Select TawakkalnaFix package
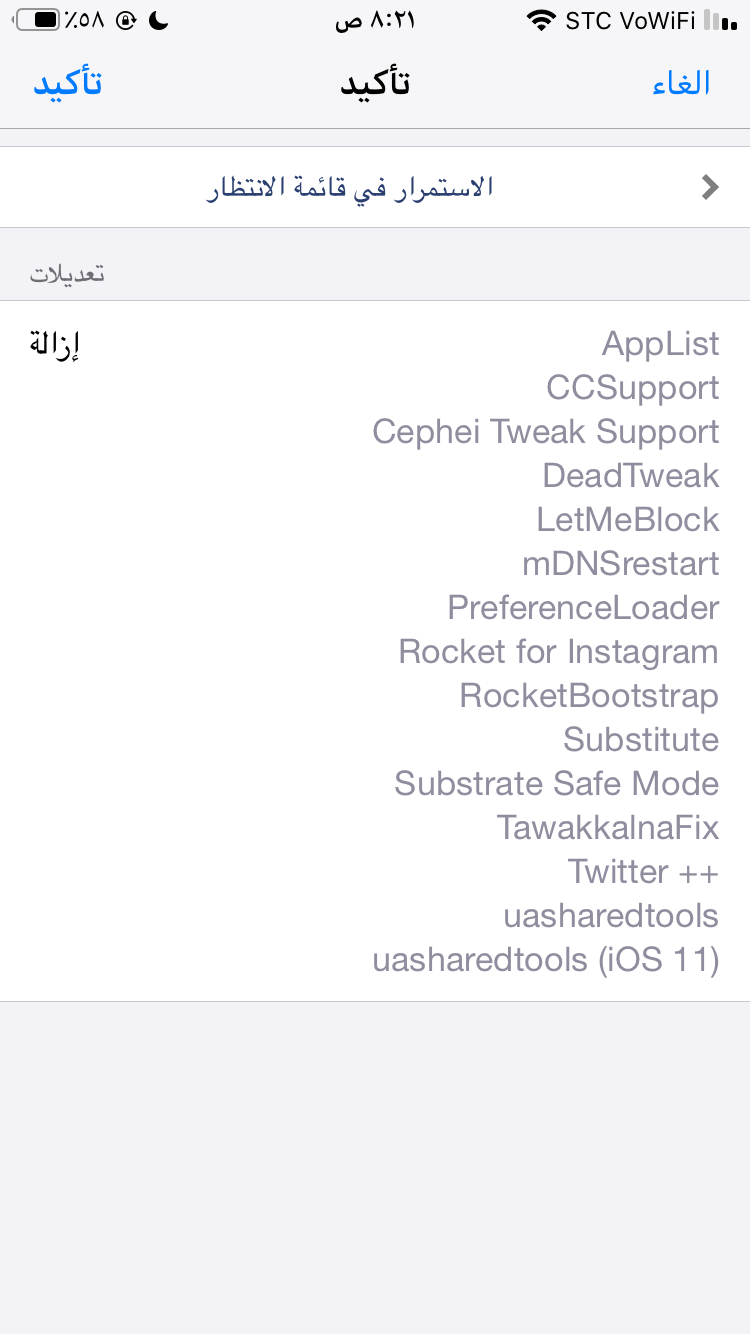Screen dimensions: 750x1334 pyautogui.click(x=608, y=828)
